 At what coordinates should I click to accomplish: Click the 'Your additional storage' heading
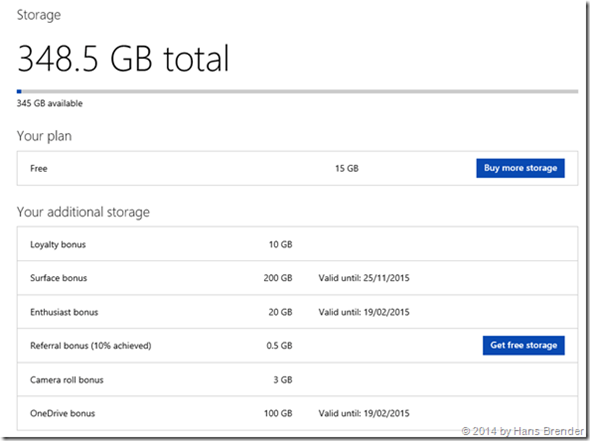coord(83,212)
